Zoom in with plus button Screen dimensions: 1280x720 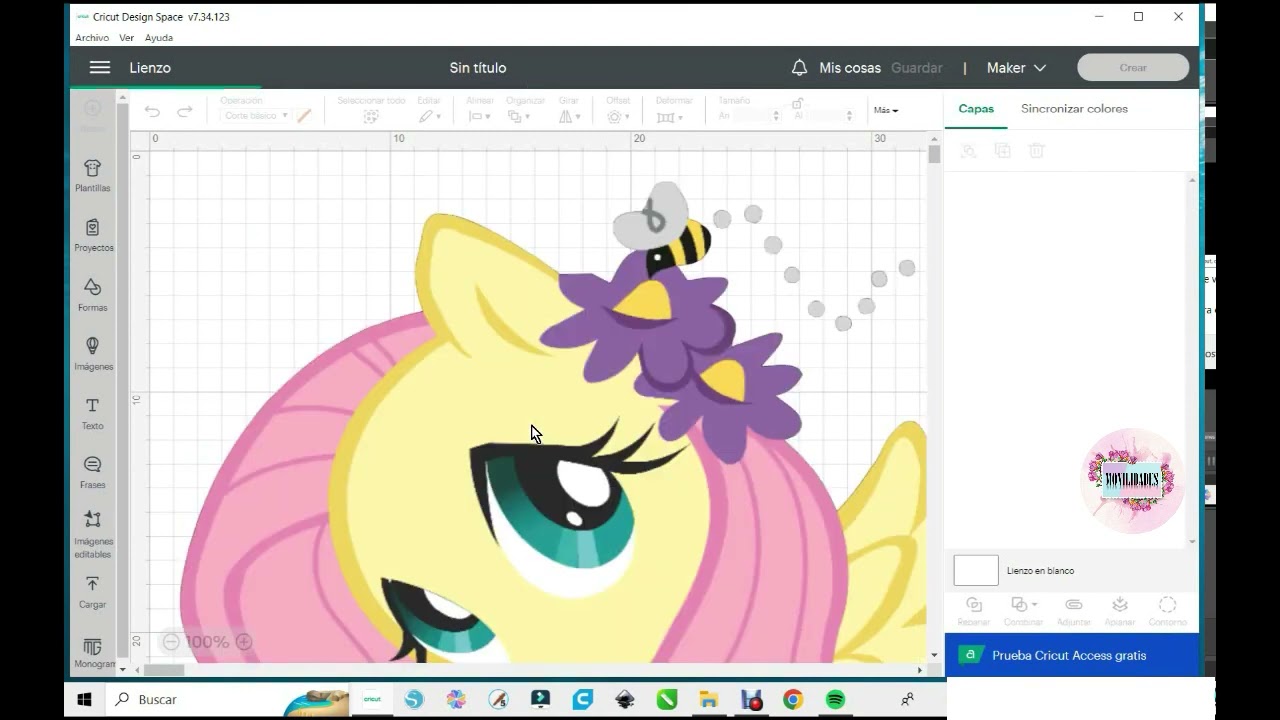[244, 642]
